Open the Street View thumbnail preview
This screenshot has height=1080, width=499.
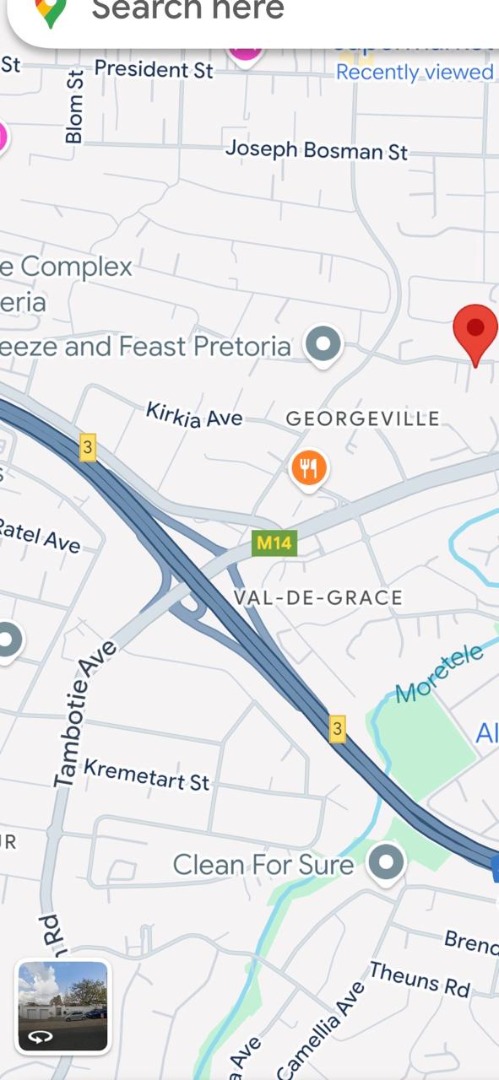(x=63, y=1006)
